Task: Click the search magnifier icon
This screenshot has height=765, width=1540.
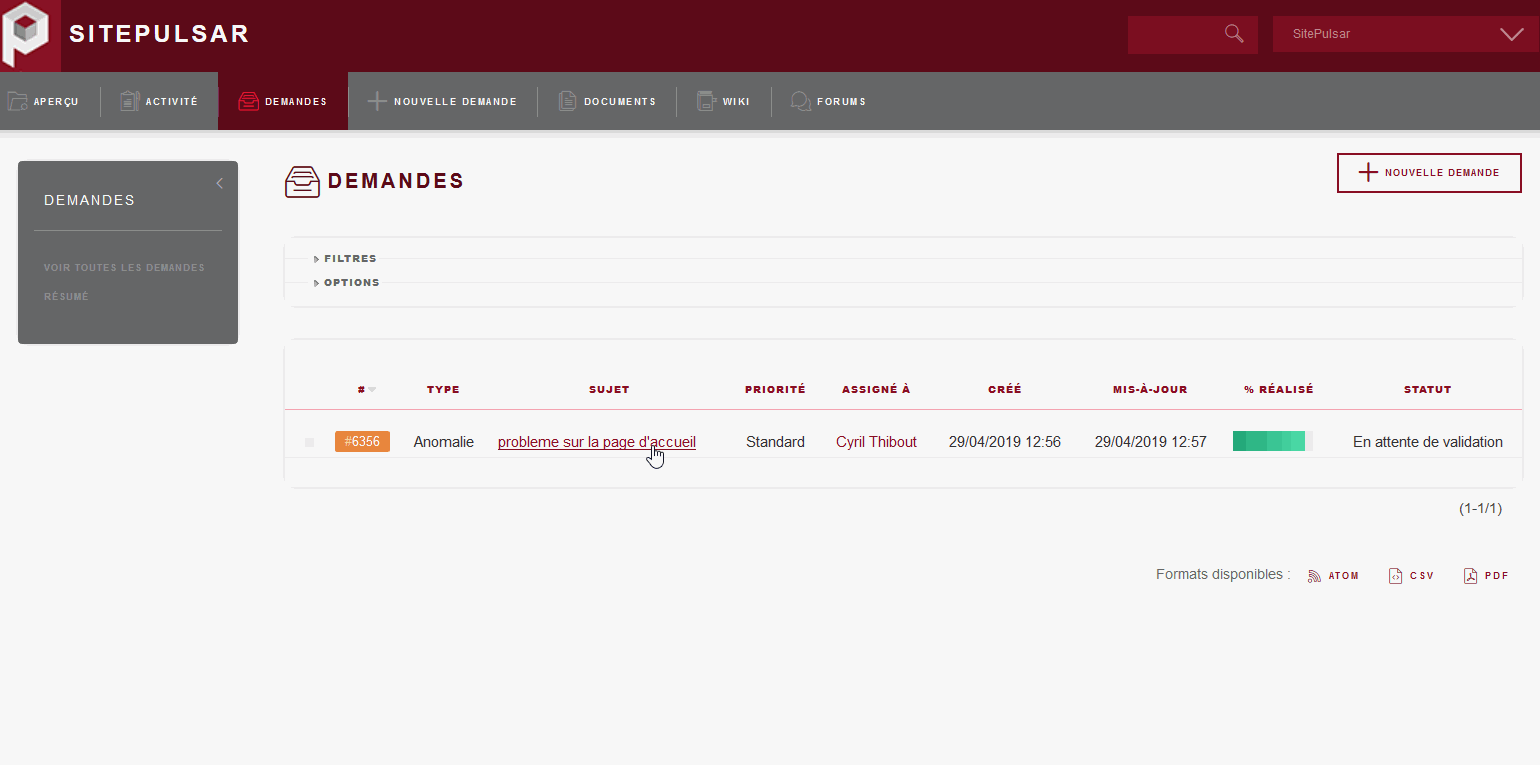Action: pyautogui.click(x=1234, y=34)
